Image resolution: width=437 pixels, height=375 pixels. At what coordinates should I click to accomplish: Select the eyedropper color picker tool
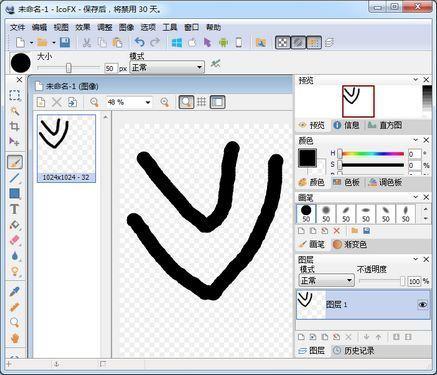pos(14,292)
